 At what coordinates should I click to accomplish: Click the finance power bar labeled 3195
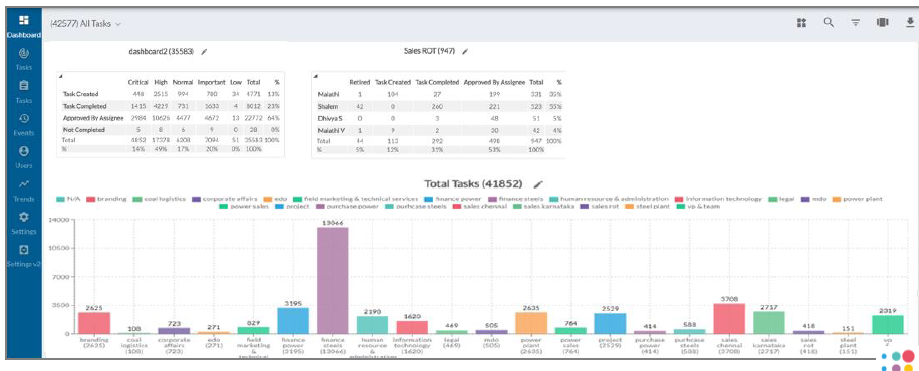(x=293, y=321)
